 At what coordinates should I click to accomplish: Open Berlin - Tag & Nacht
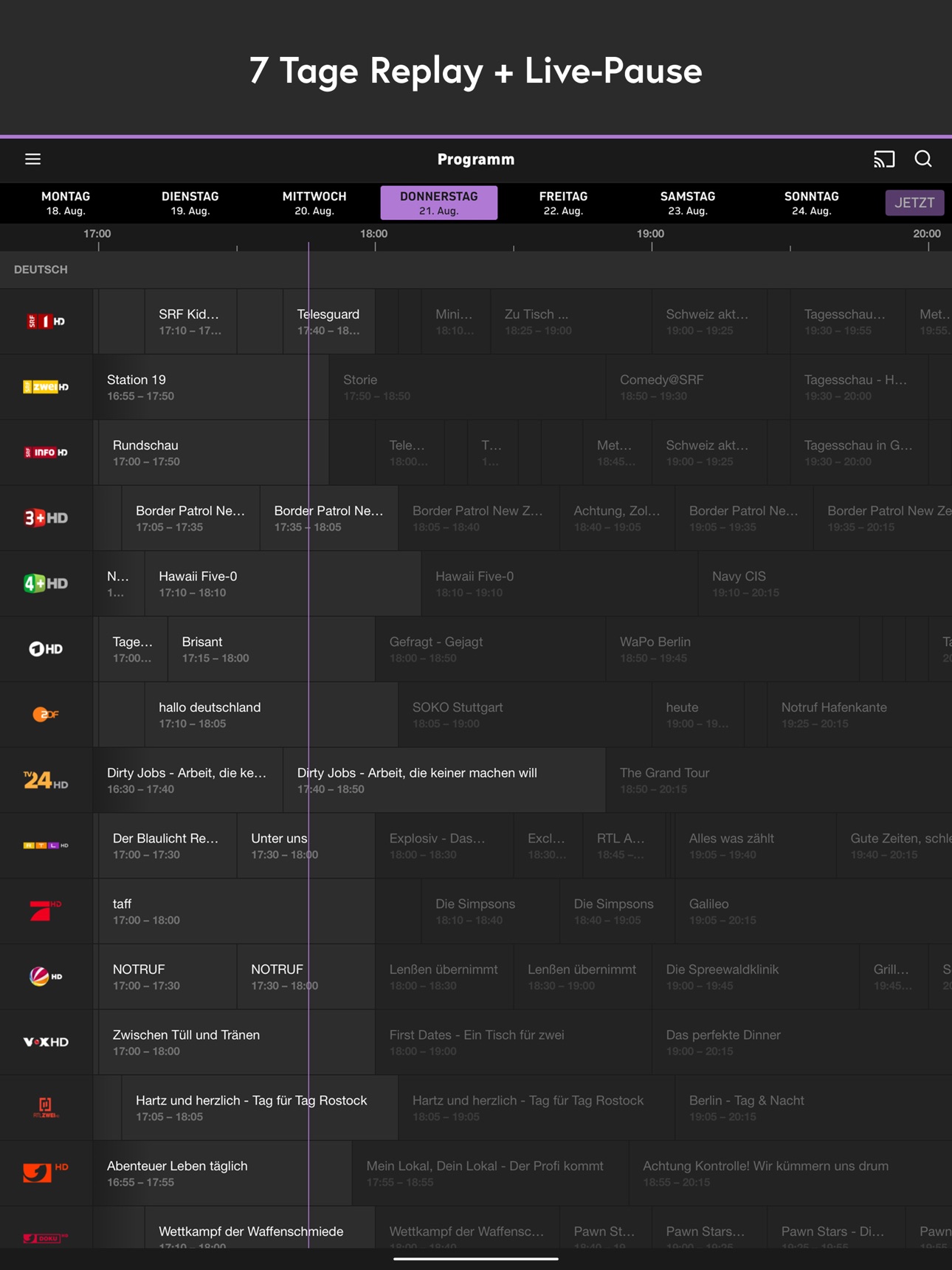coord(813,1107)
